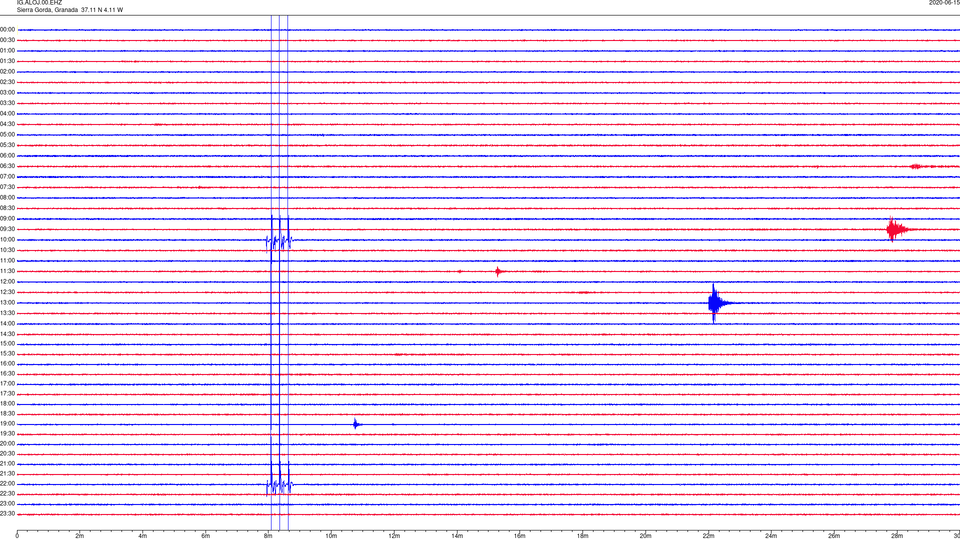Screen dimensions: 960x540
Task: Select the 04:30 trace time label
Action: (7, 124)
